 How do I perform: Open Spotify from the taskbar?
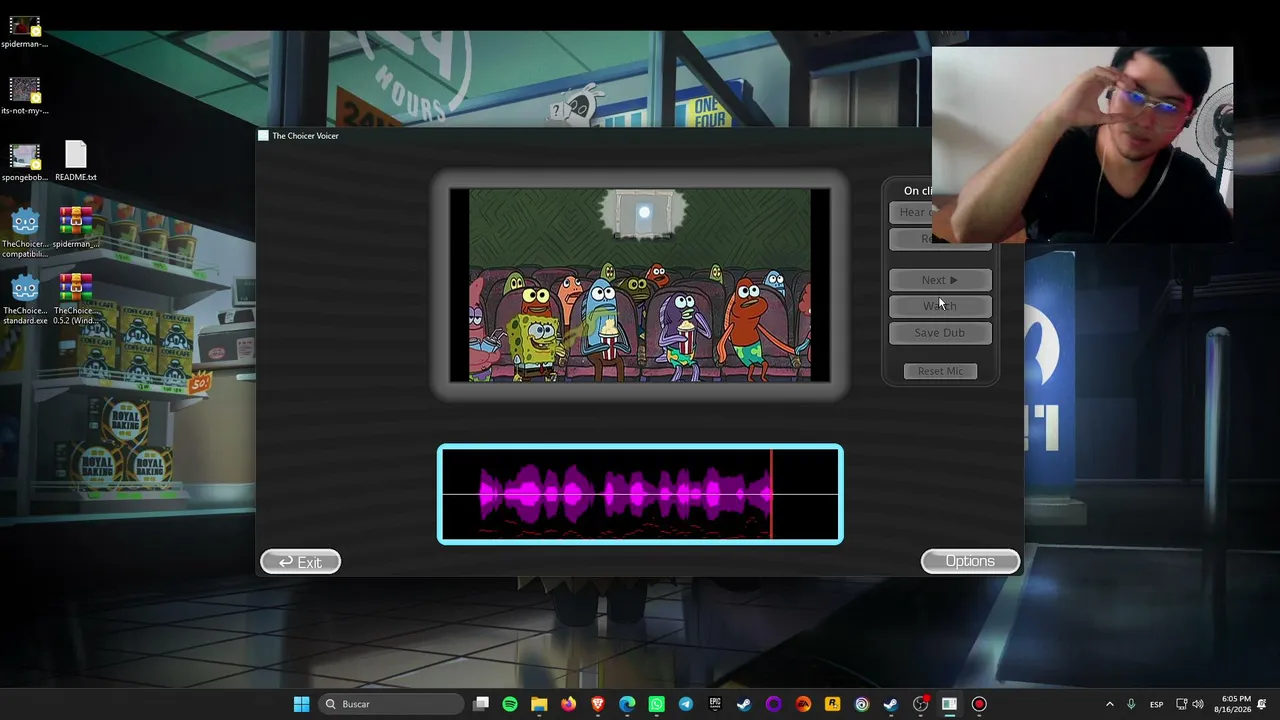(510, 704)
